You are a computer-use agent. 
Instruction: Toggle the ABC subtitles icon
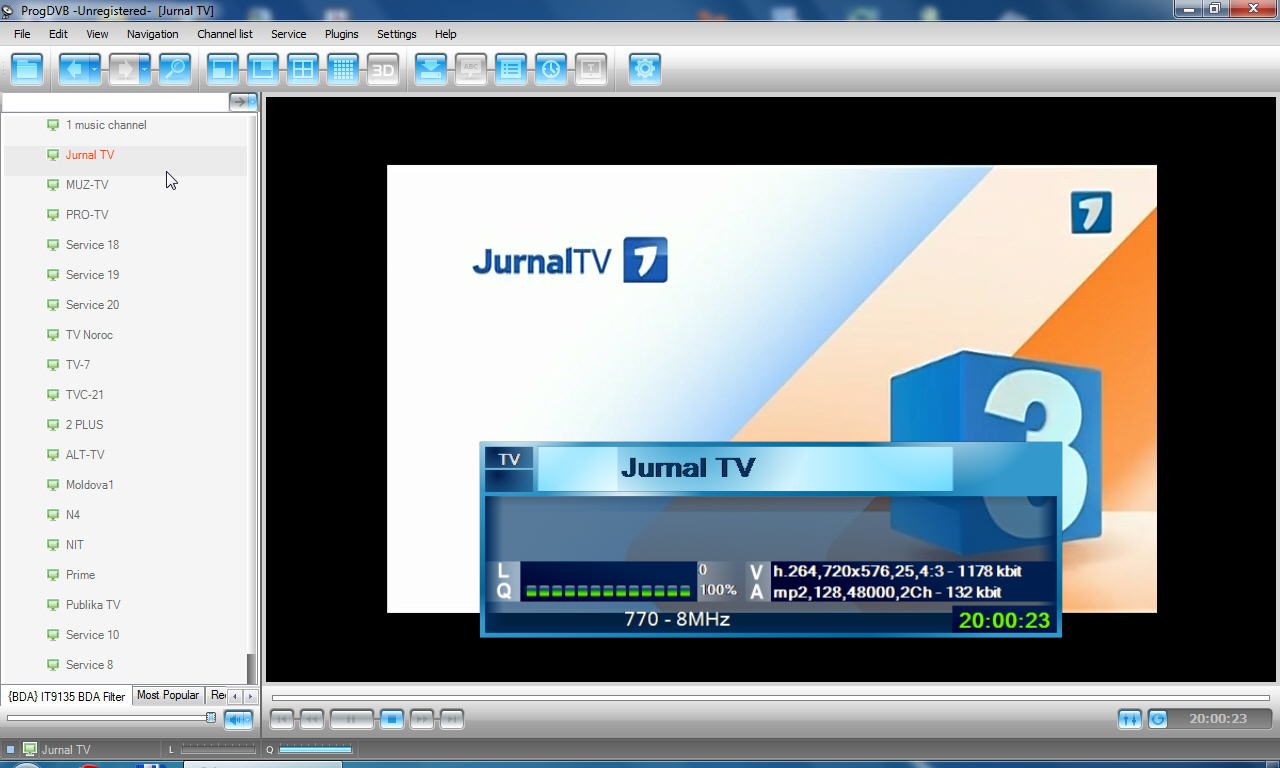[x=471, y=69]
